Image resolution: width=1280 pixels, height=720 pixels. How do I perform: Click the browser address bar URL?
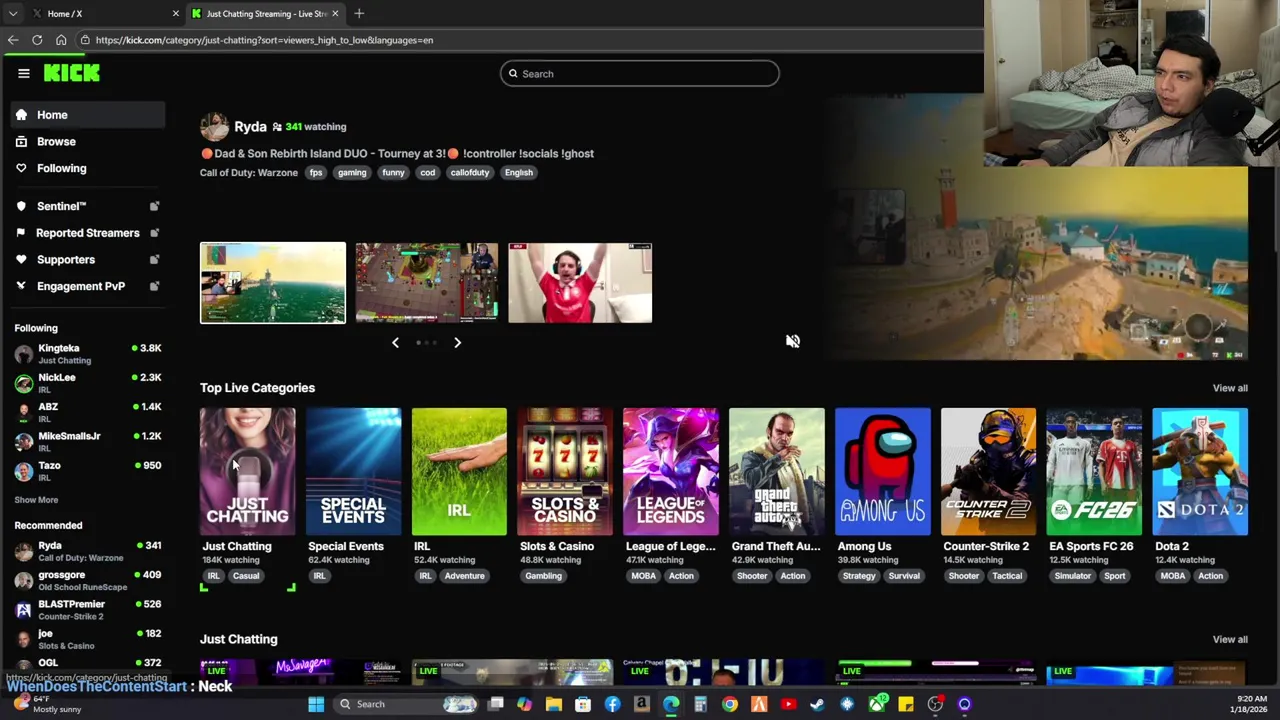coord(264,40)
